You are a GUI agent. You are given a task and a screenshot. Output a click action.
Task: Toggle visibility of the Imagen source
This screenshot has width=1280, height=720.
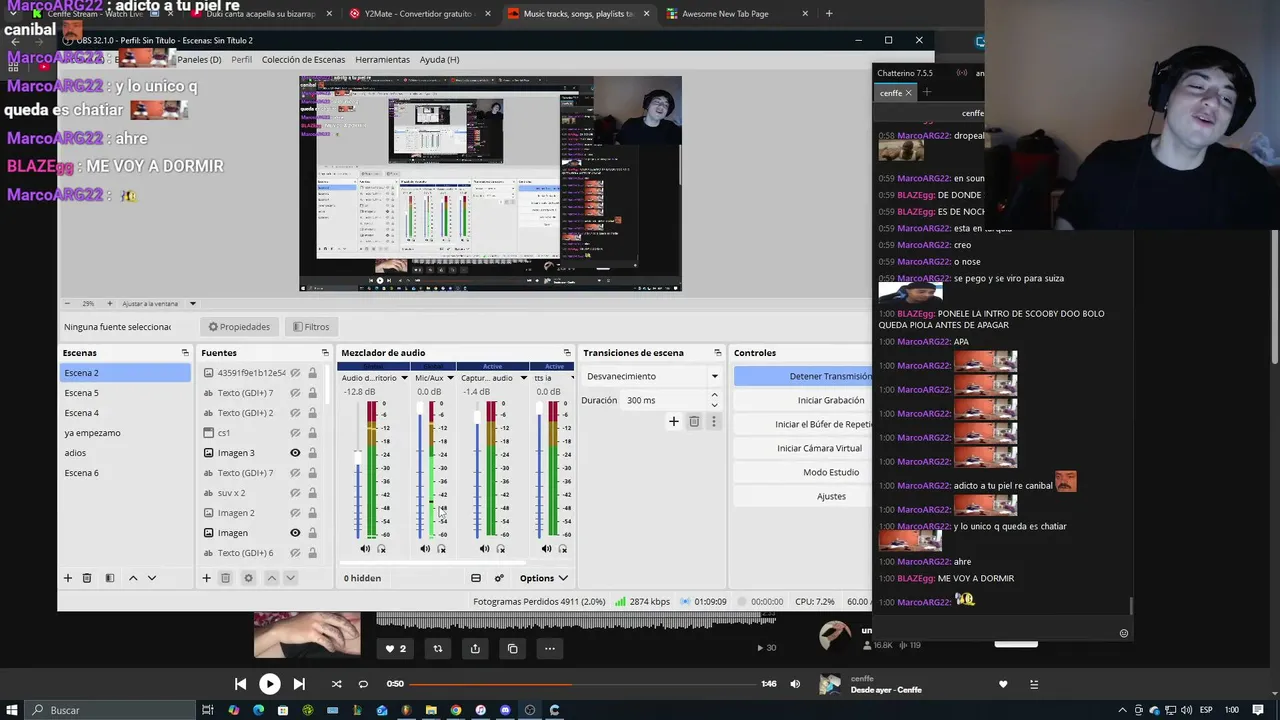point(295,533)
